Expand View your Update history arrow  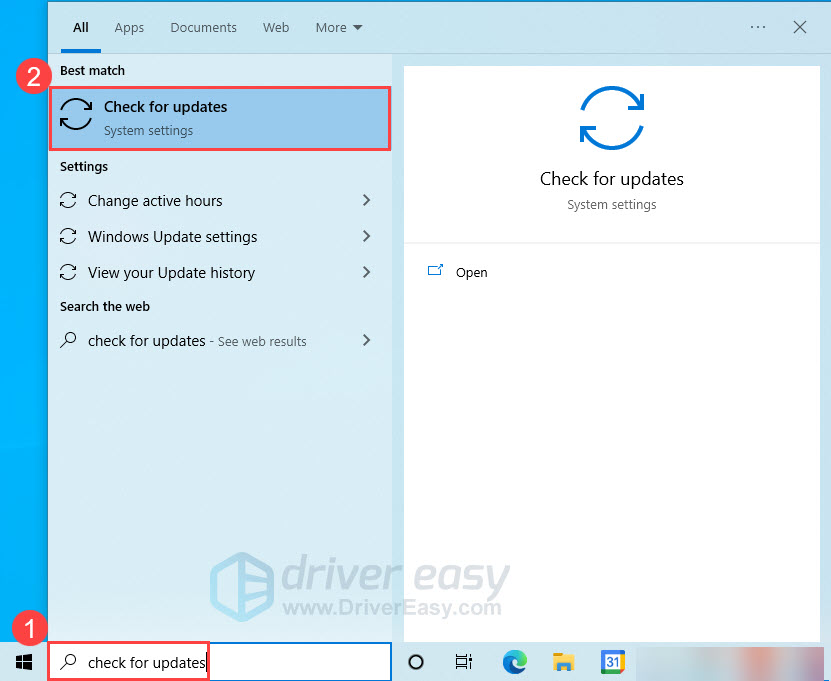[366, 273]
